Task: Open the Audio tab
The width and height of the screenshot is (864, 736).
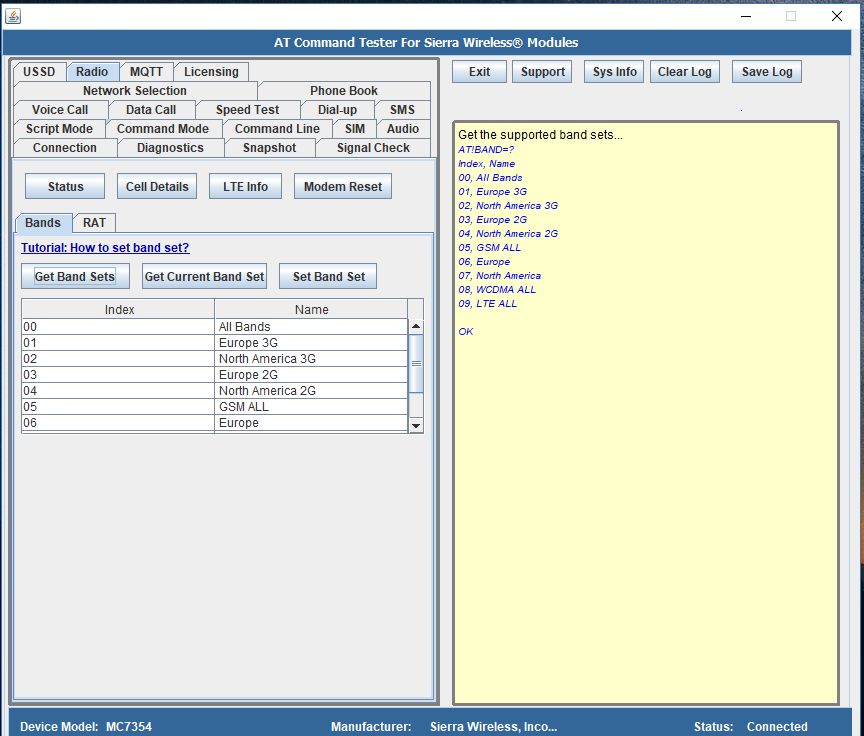Action: click(403, 128)
